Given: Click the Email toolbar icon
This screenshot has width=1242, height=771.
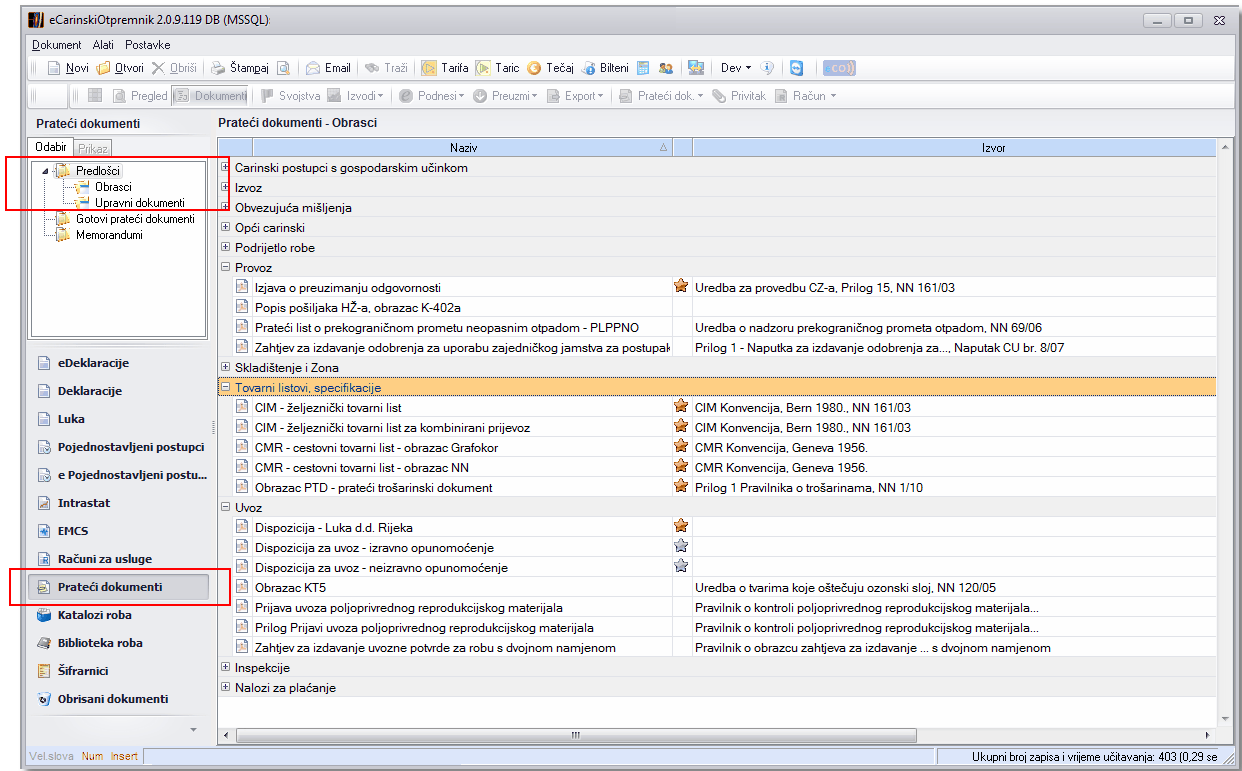Looking at the screenshot, I should (x=313, y=68).
